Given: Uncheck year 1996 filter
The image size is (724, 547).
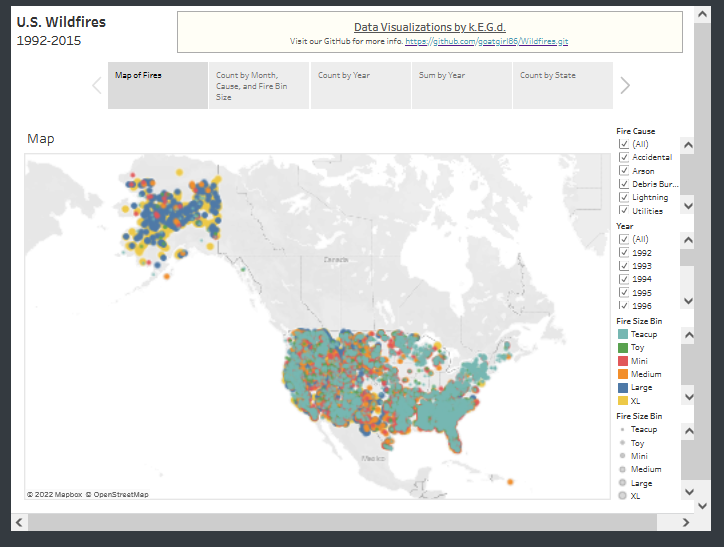Looking at the screenshot, I should [624, 306].
